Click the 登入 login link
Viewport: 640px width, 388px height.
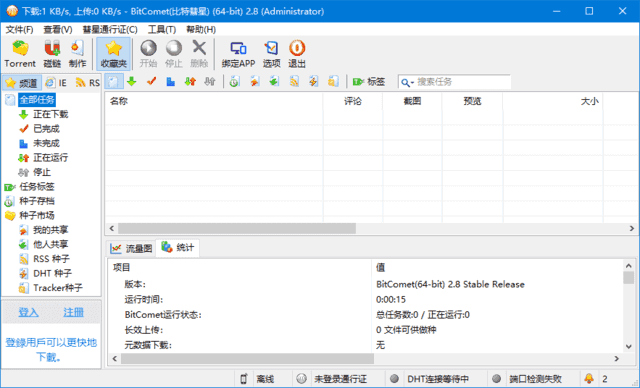[29, 312]
